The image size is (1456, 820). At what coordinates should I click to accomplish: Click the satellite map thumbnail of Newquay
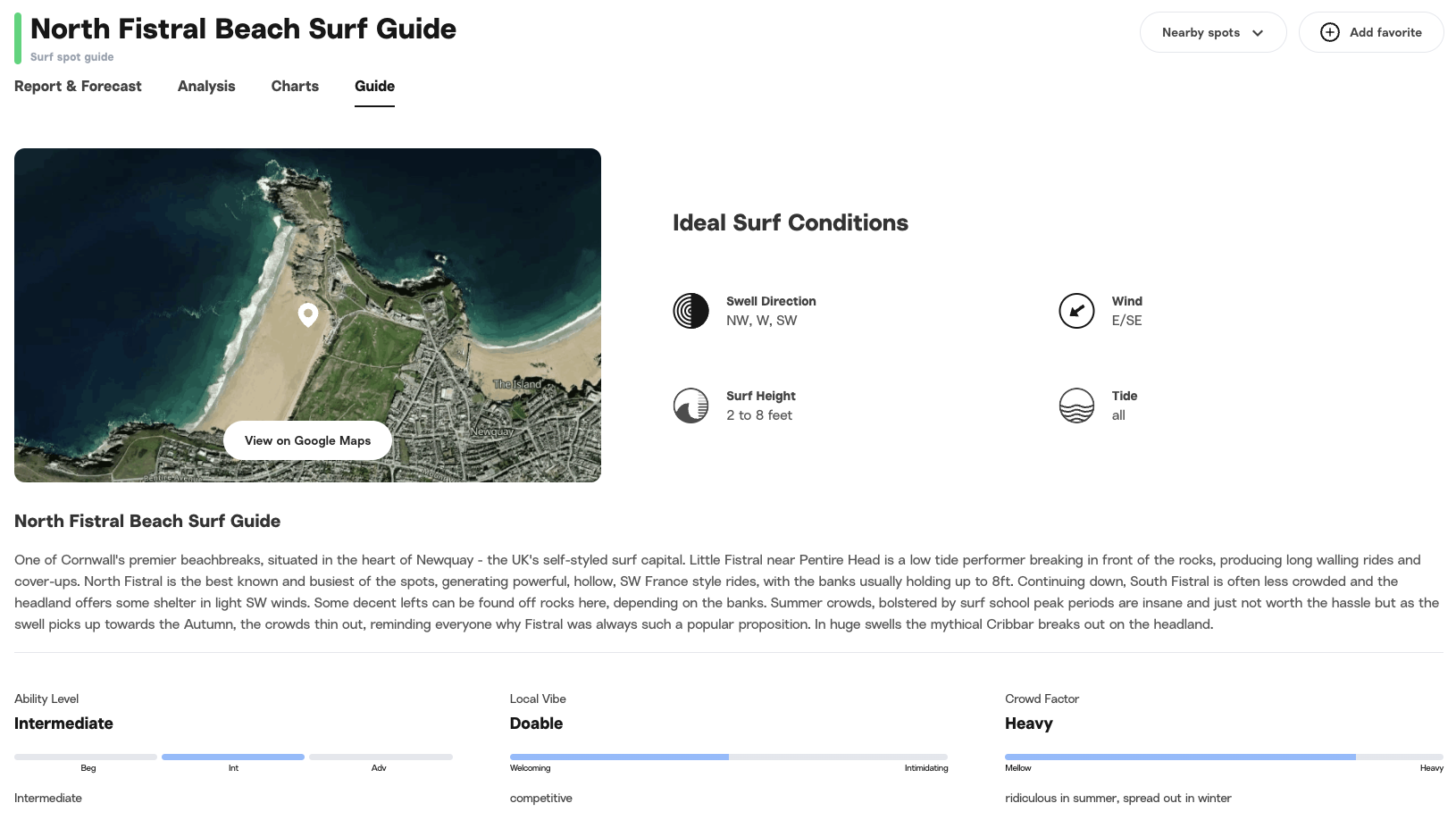tap(307, 268)
